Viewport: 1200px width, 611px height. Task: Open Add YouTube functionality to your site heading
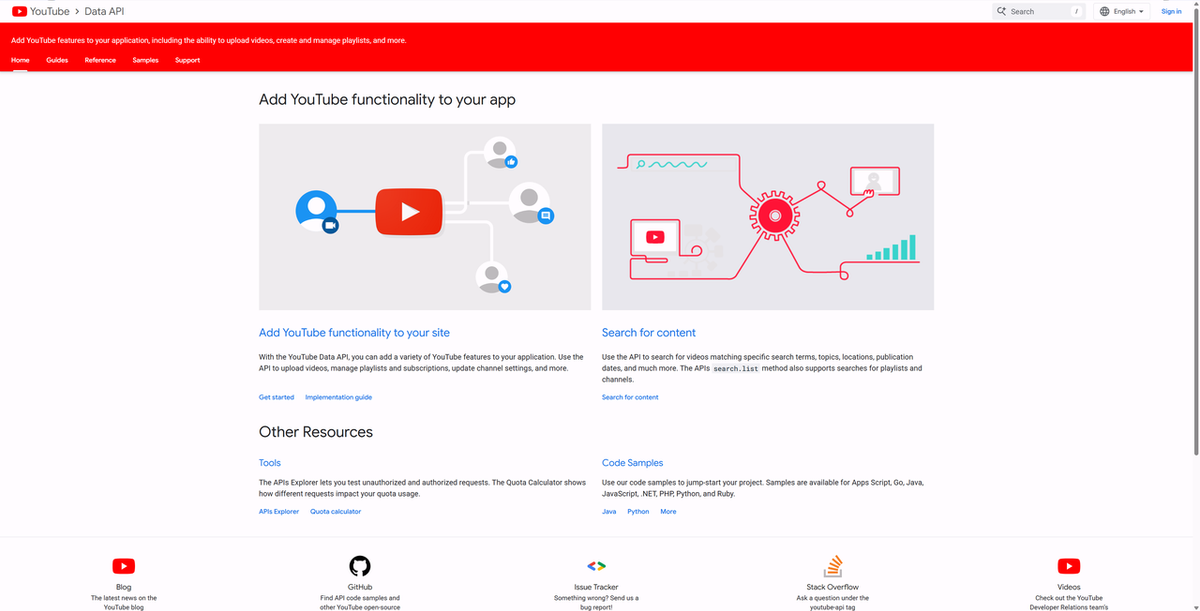coord(354,333)
